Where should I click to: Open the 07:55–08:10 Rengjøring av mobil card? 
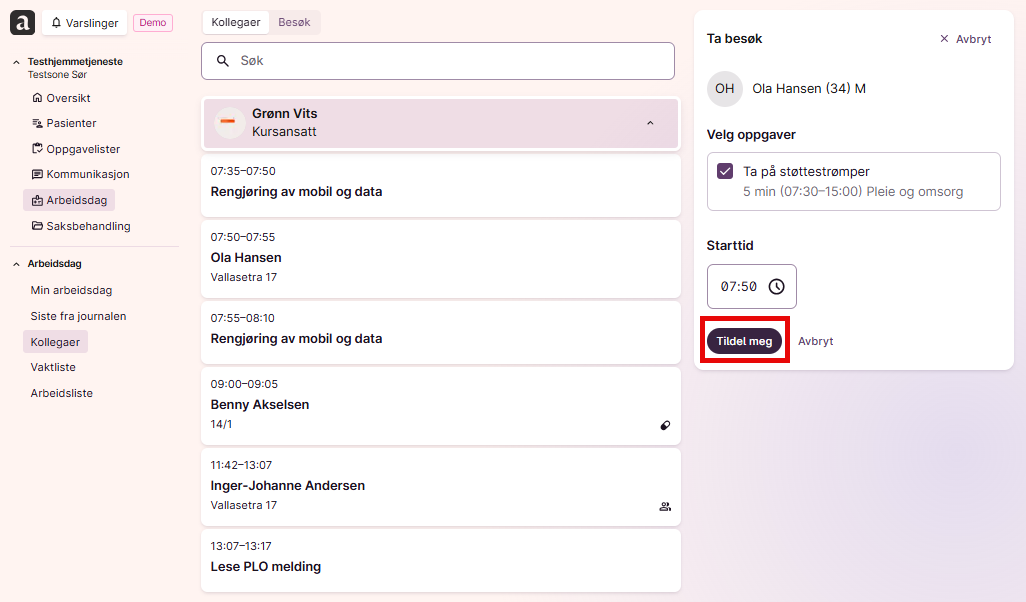440,332
